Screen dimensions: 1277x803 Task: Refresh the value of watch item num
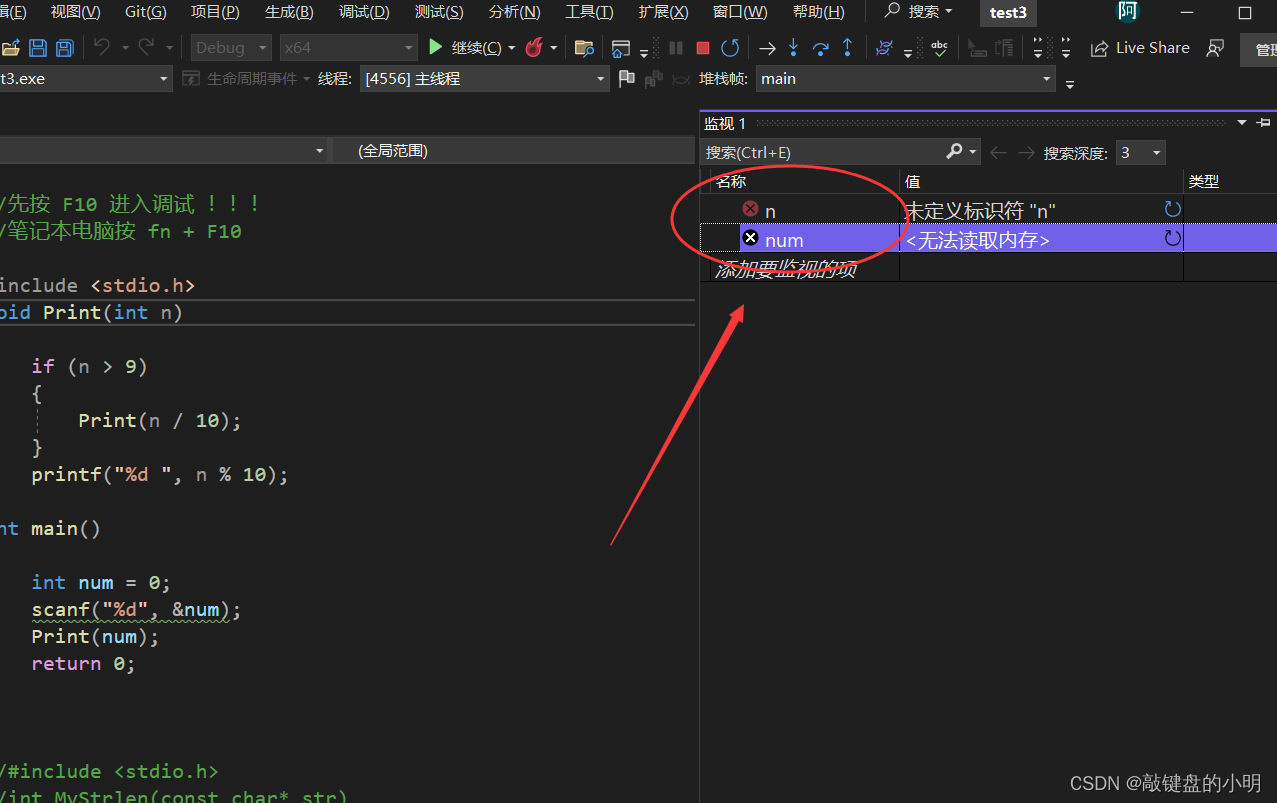click(1172, 238)
